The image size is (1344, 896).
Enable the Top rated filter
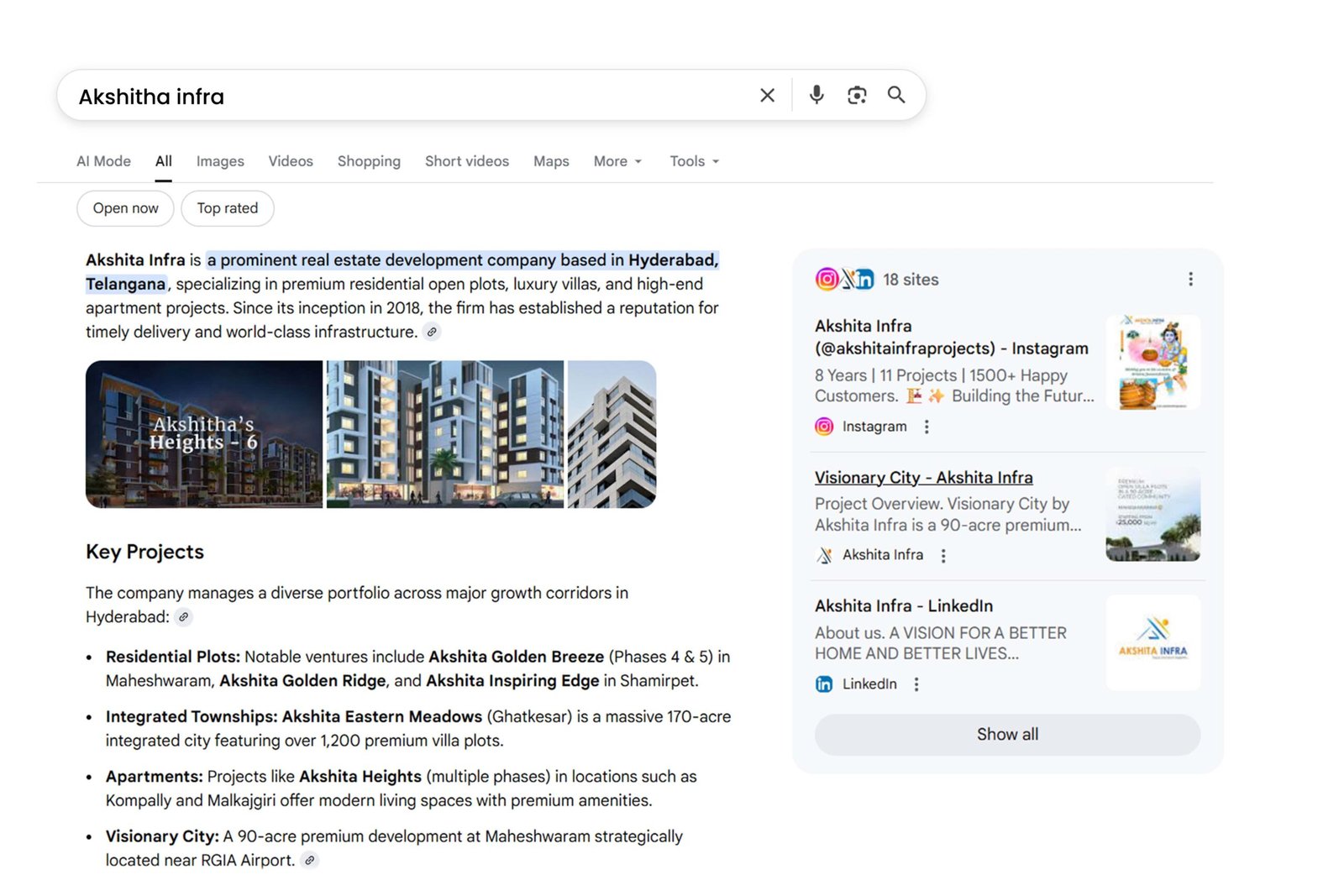(x=227, y=208)
